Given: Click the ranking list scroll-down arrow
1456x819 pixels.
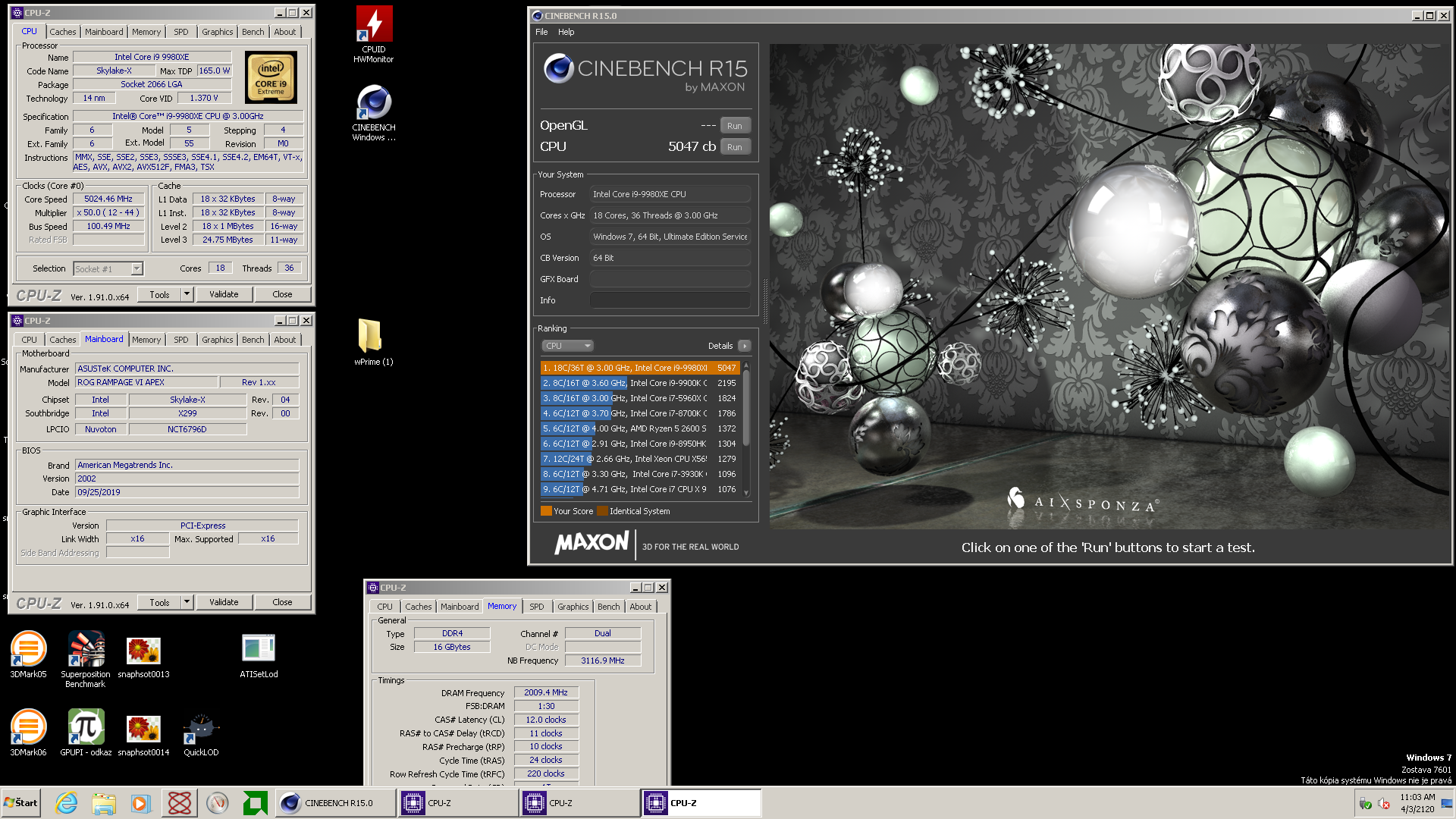Looking at the screenshot, I should [746, 493].
